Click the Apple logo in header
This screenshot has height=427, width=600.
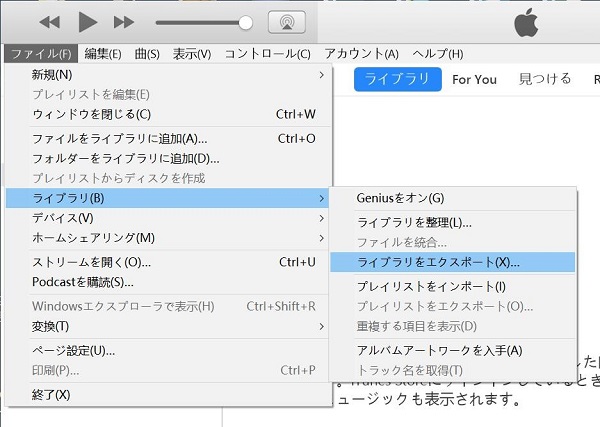[x=526, y=22]
